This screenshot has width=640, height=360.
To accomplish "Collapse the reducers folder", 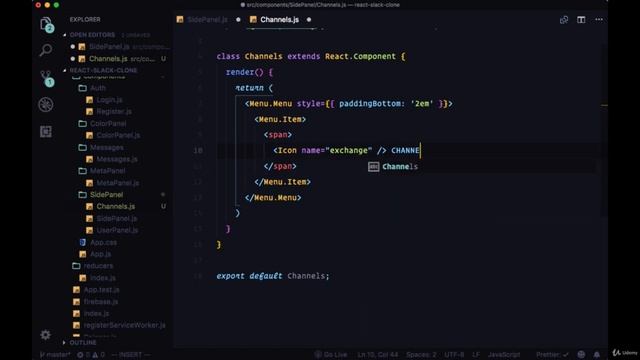I will click(98, 266).
